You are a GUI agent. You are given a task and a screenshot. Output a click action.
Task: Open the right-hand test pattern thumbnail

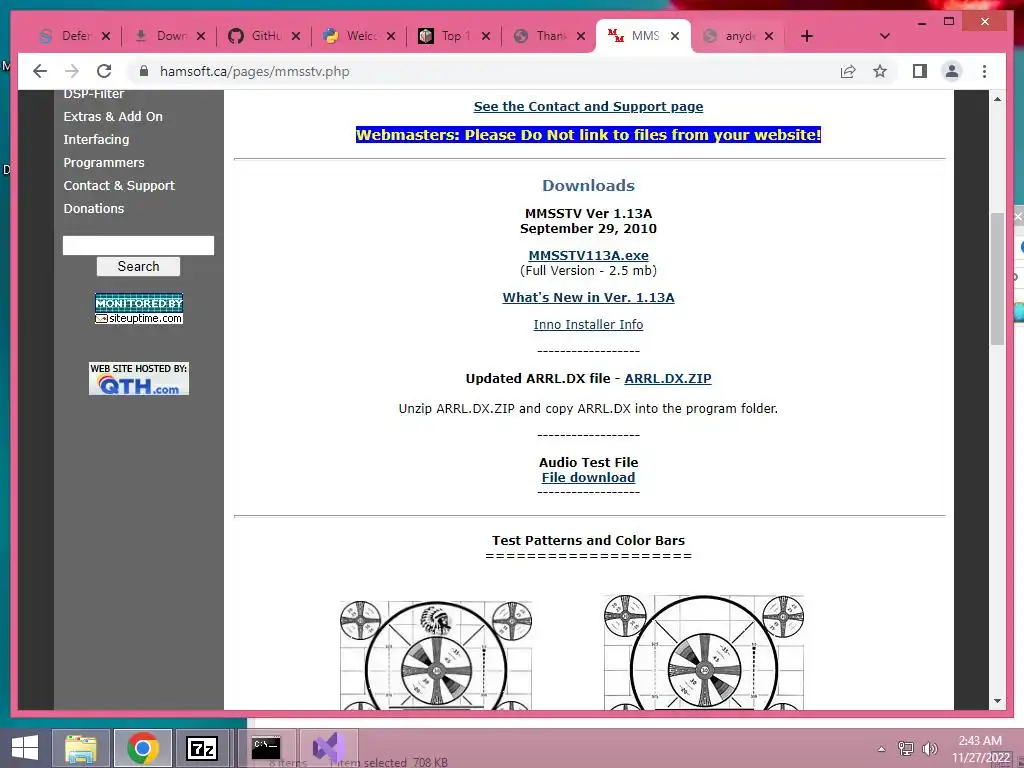(704, 652)
